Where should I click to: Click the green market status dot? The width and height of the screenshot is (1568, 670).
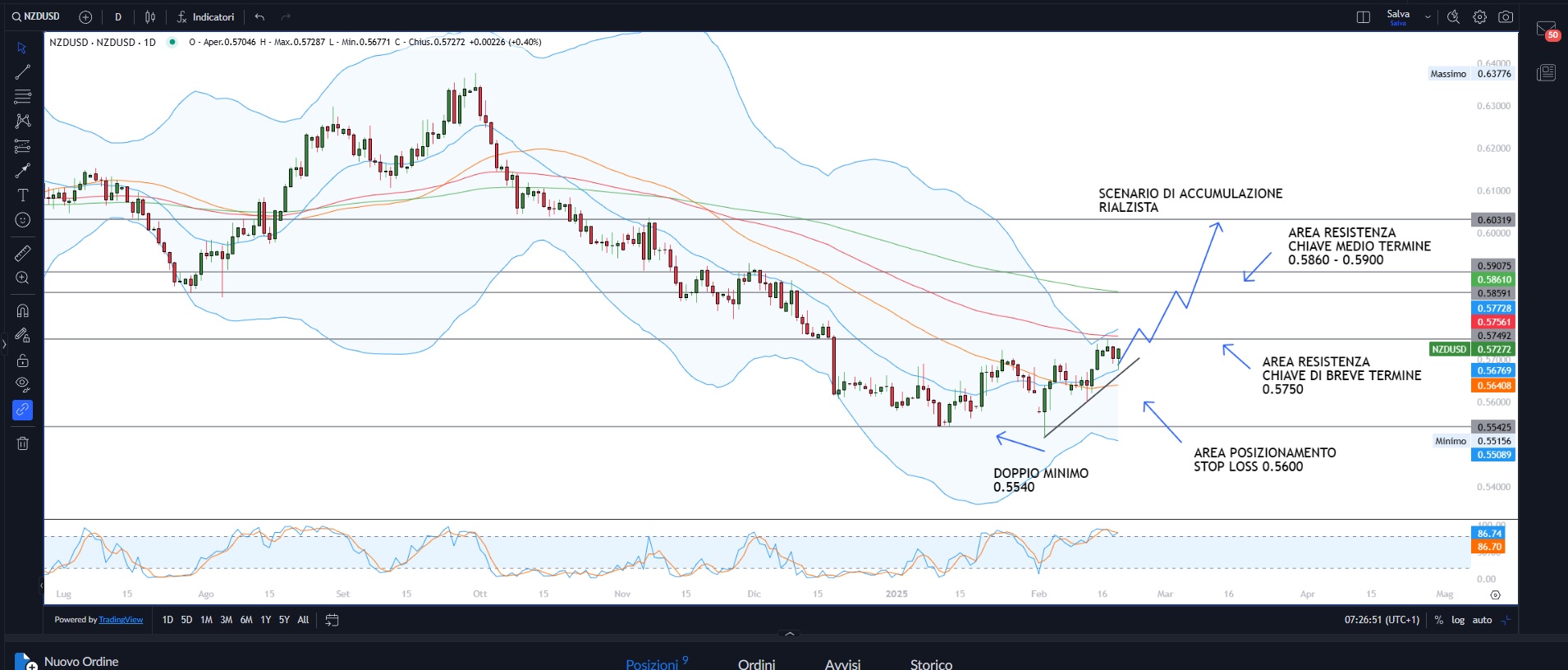coord(172,42)
